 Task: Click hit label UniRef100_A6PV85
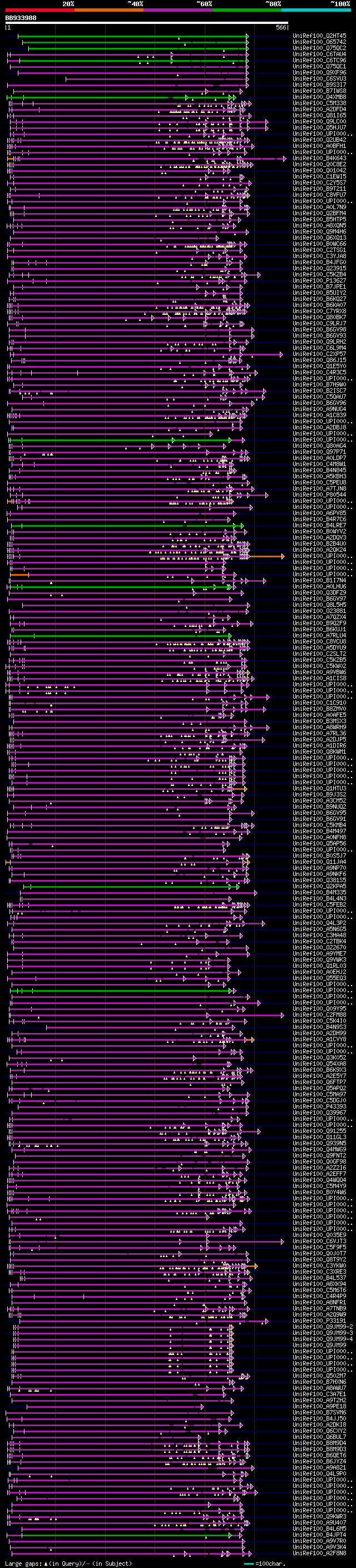click(x=319, y=513)
